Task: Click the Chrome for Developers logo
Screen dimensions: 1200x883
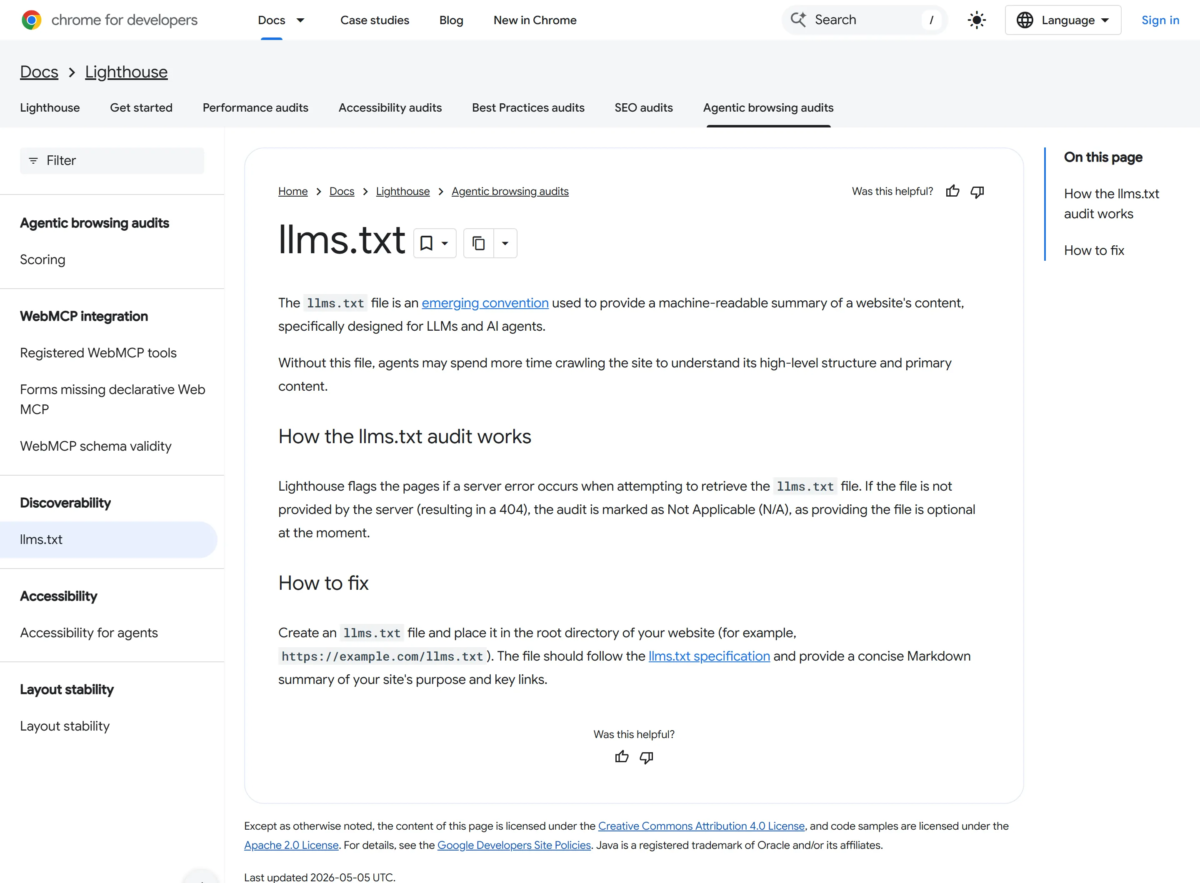Action: 109,20
